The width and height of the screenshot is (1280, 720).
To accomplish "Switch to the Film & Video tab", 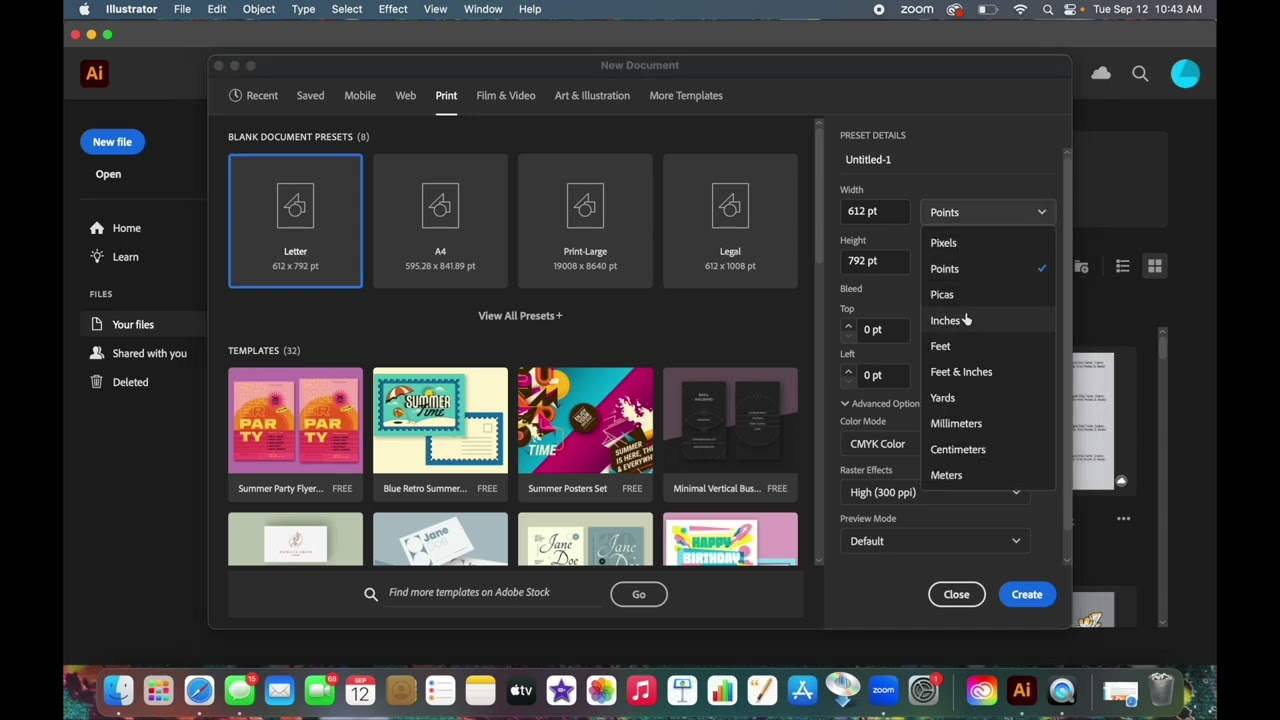I will click(x=506, y=96).
